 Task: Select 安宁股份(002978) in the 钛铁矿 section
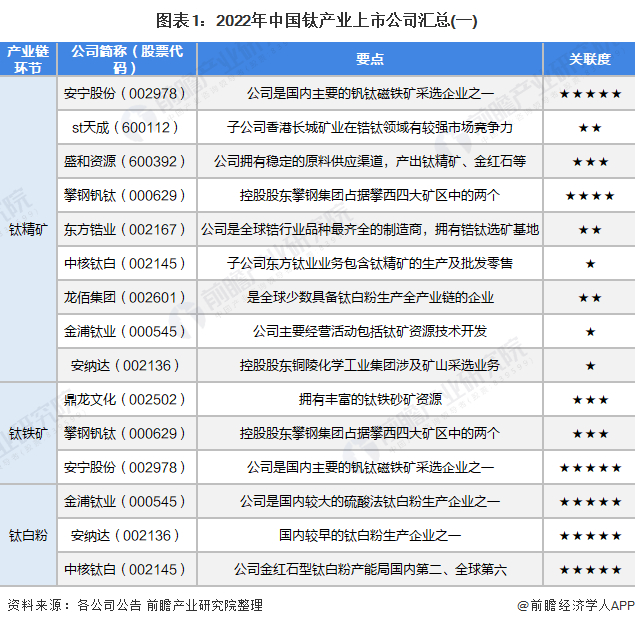point(125,468)
